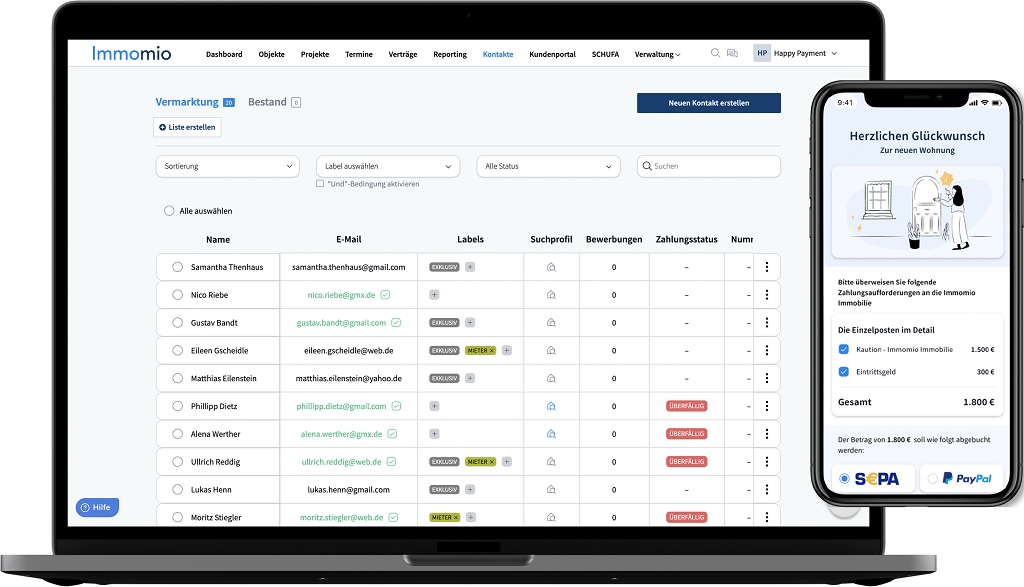Click the Immomio logo
Image resolution: width=1024 pixels, height=587 pixels.
131,54
